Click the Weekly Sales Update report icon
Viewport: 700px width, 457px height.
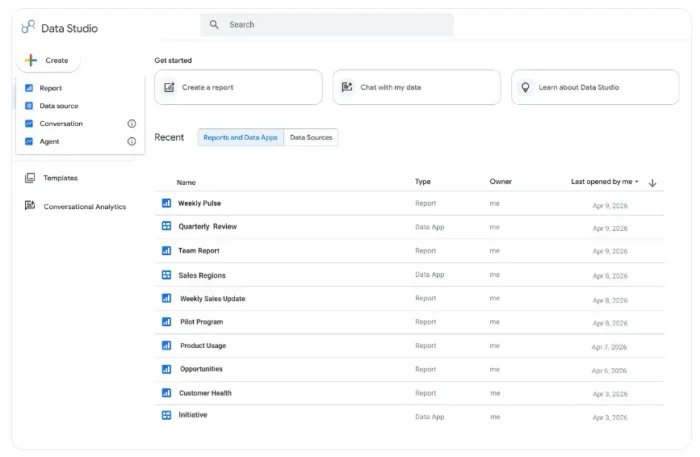167,298
